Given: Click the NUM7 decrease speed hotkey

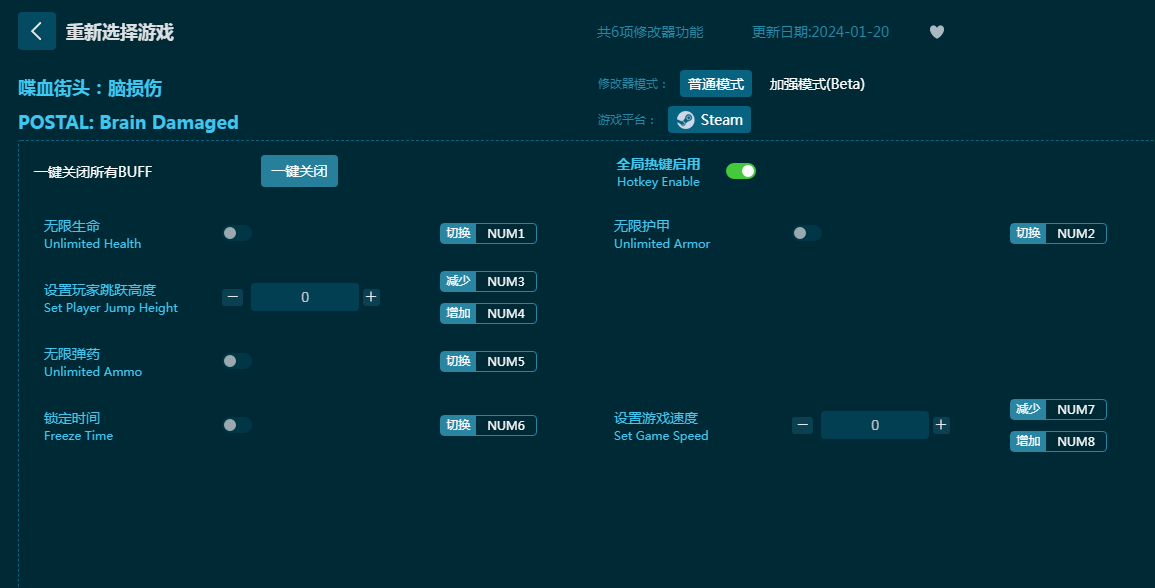Looking at the screenshot, I should click(x=1075, y=409).
